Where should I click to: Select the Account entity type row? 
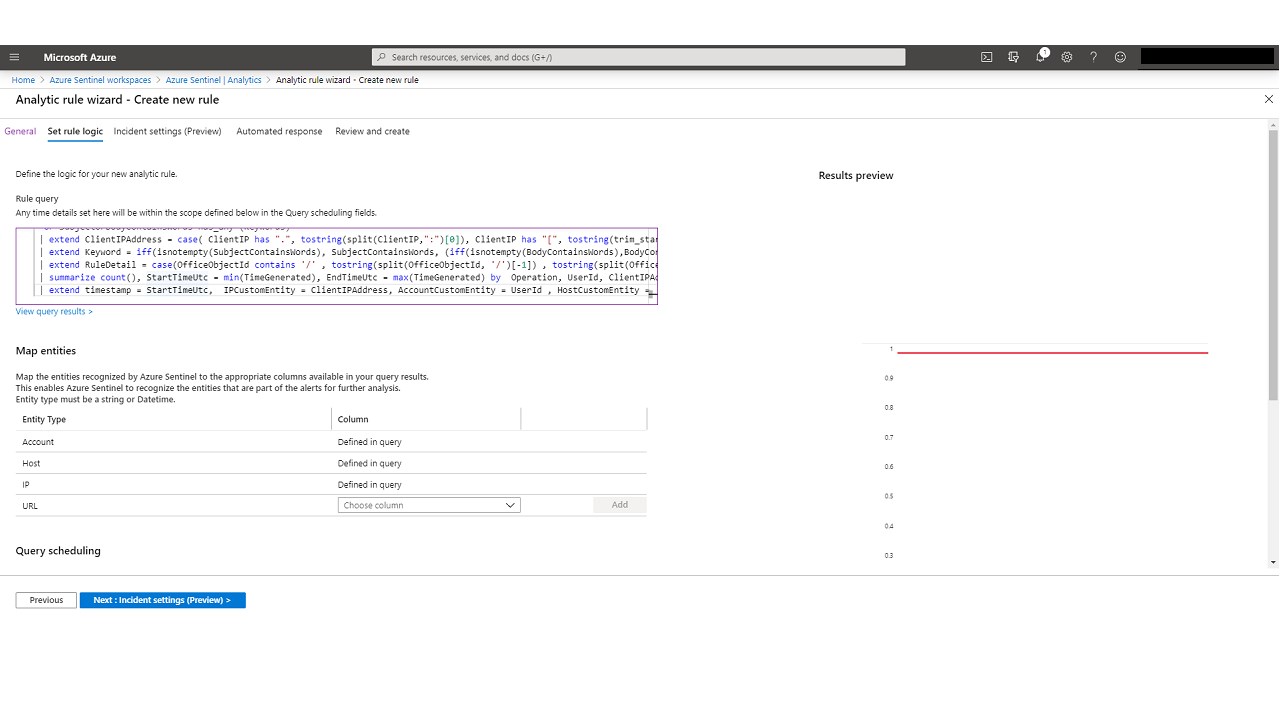point(331,441)
